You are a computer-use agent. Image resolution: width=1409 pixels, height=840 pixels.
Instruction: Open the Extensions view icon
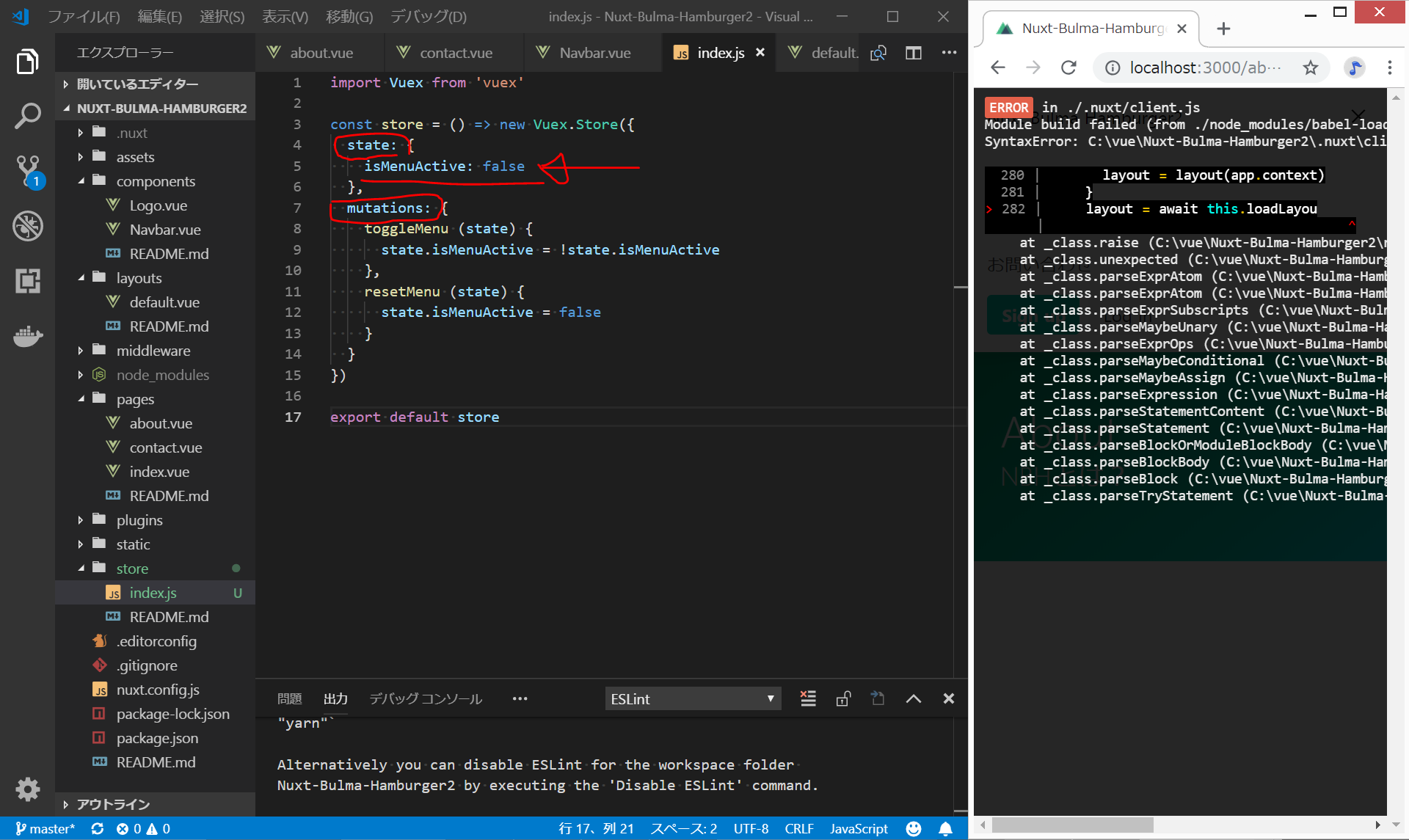pos(27,281)
